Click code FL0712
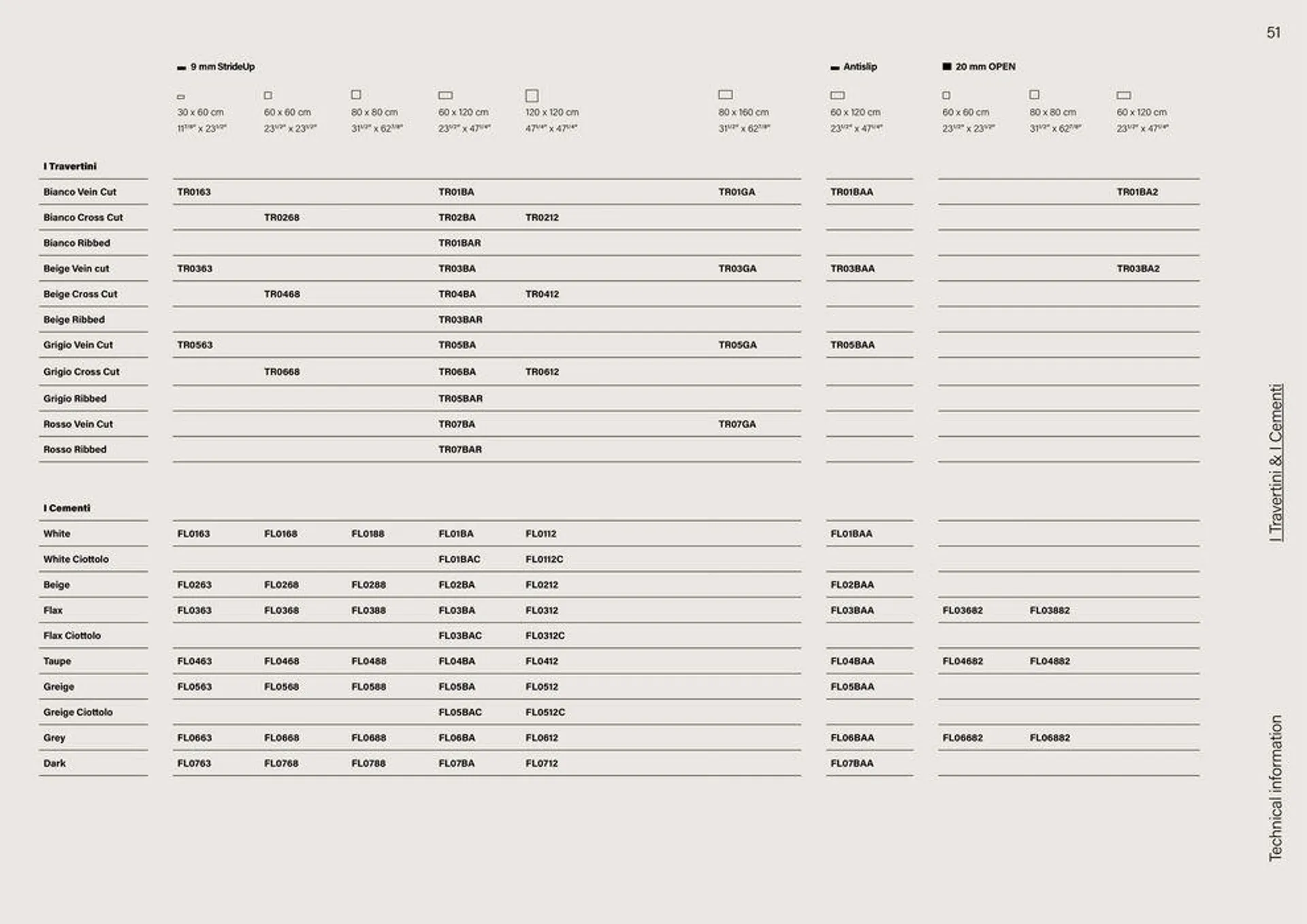The width and height of the screenshot is (1307, 924). pyautogui.click(x=542, y=763)
